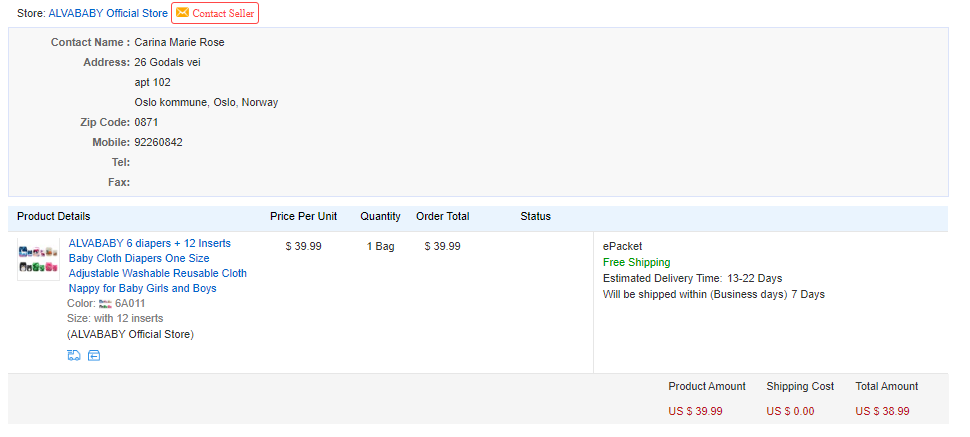970x437 pixels.
Task: Click the Shipping Cost US $ 0.00 value
Action: pos(790,411)
